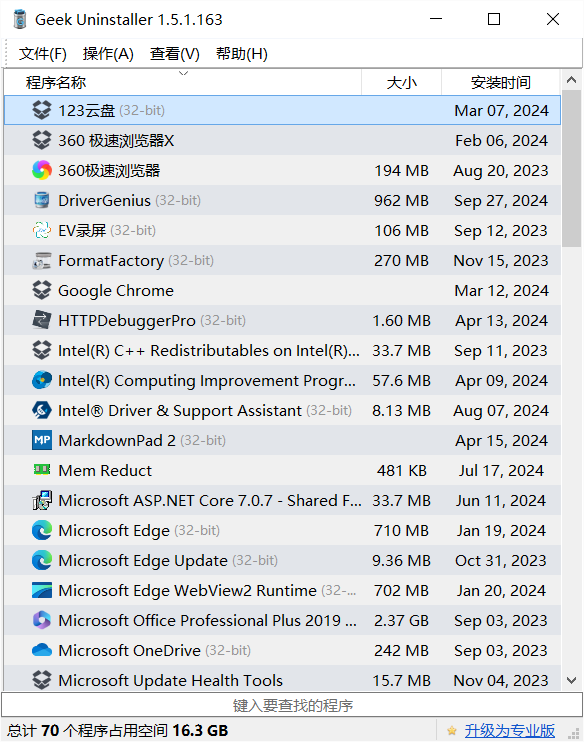
Task: Click the Microsoft Update Health Tools icon
Action: point(42,680)
